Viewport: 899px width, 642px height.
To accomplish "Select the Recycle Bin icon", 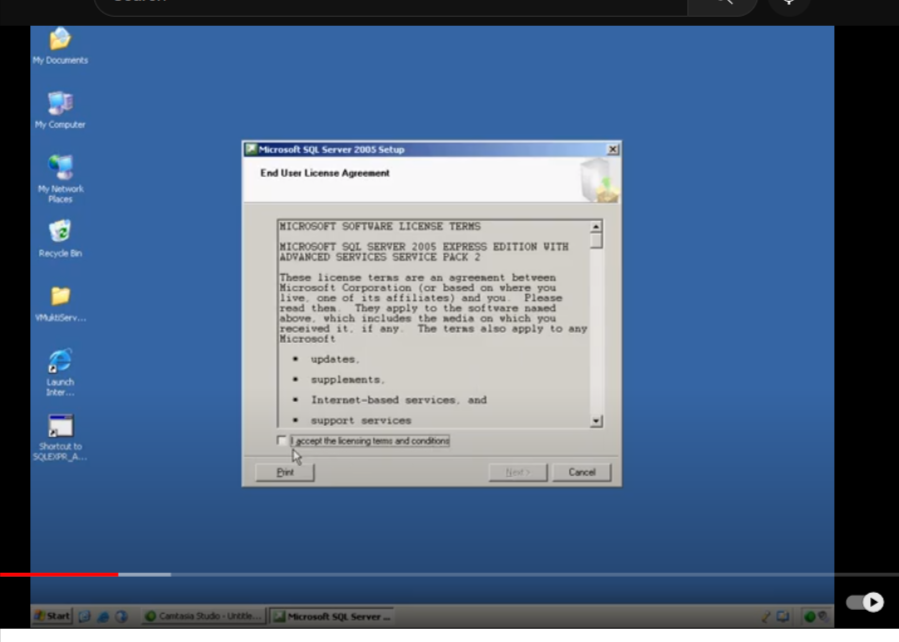I will (x=60, y=238).
